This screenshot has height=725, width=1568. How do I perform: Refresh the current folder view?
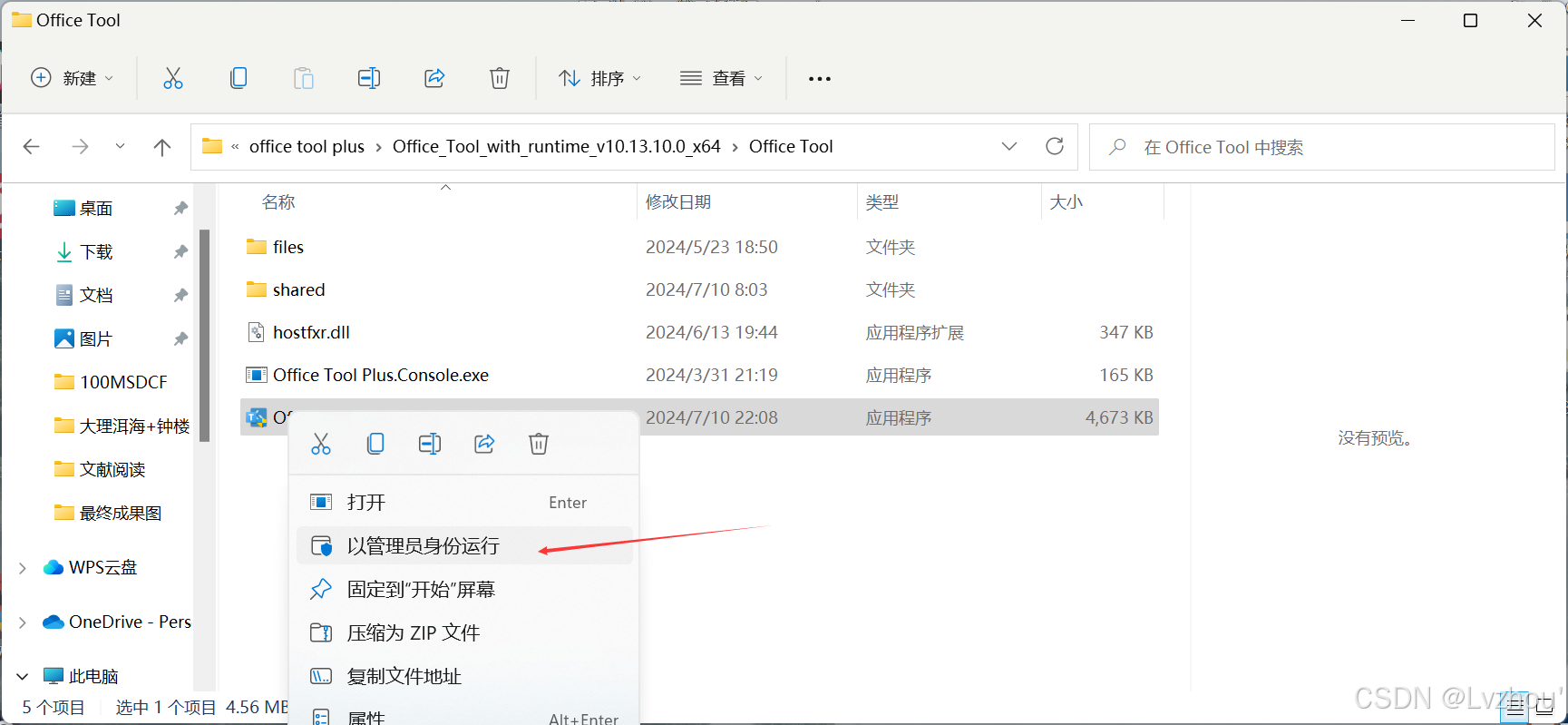[x=1054, y=147]
